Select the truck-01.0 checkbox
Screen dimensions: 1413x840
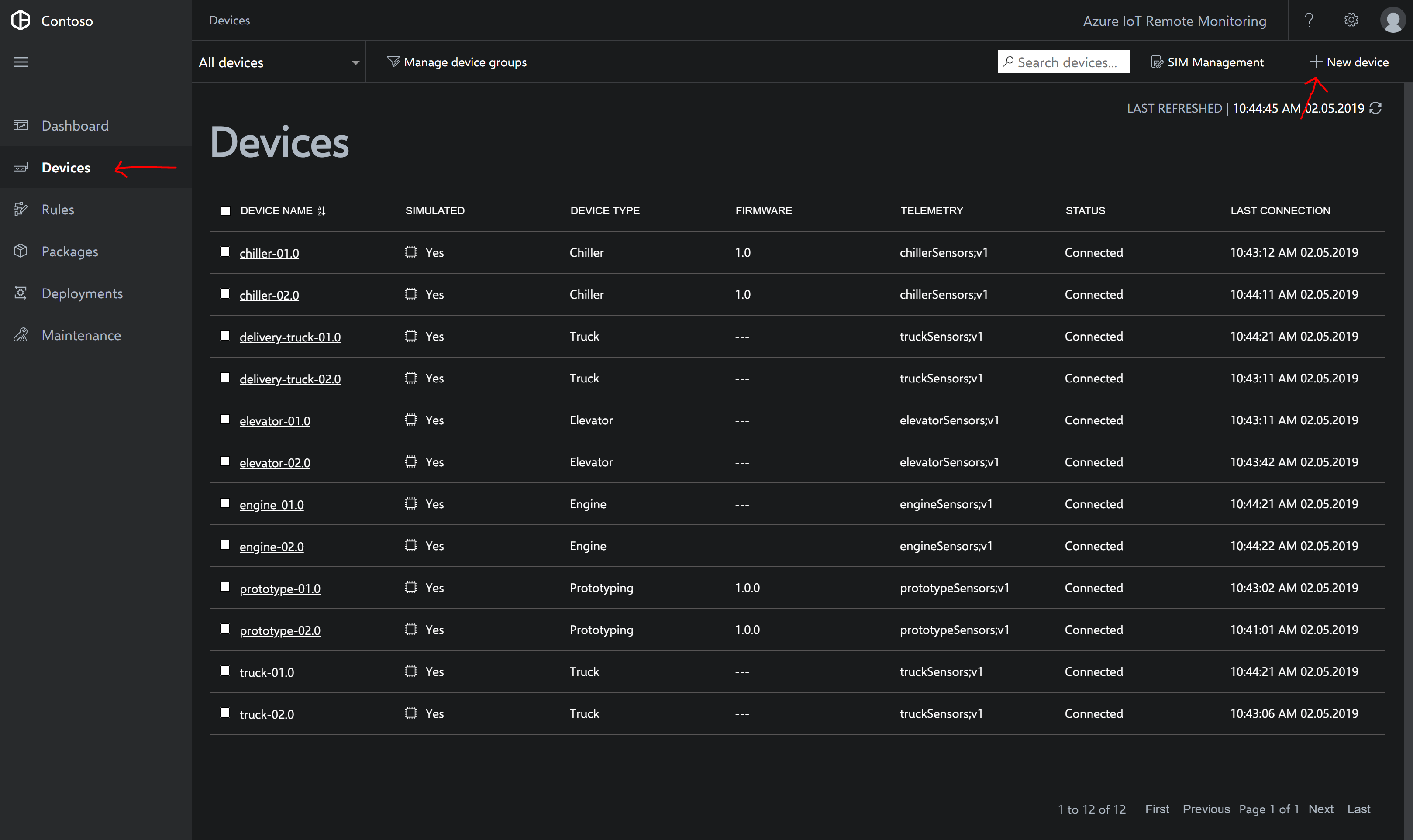click(225, 670)
